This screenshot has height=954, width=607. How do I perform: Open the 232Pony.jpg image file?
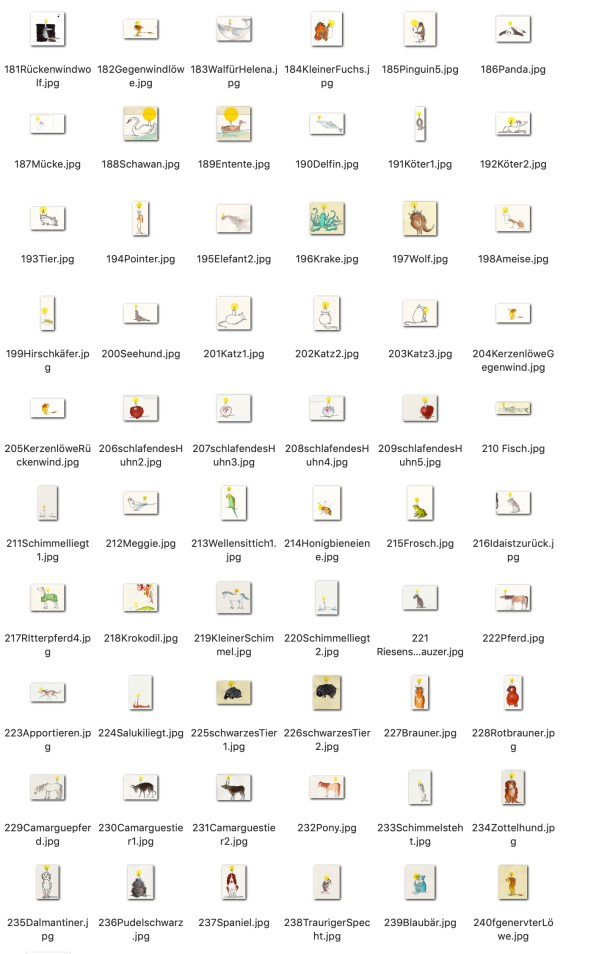[x=326, y=787]
